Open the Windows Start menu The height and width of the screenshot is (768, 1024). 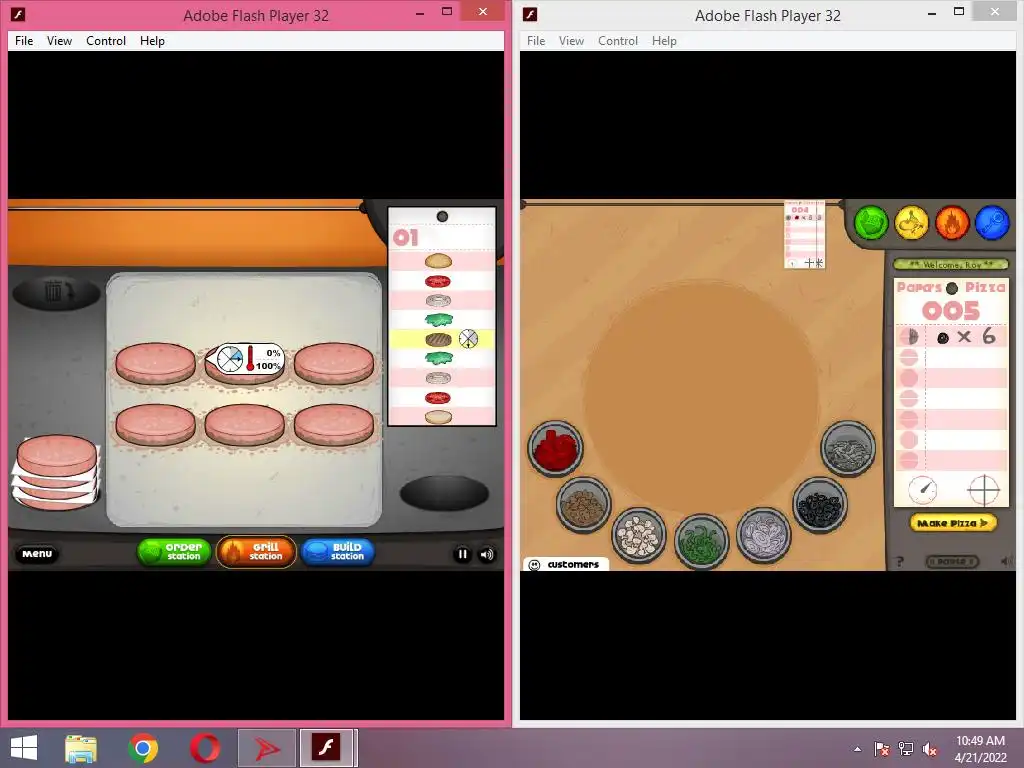click(24, 748)
